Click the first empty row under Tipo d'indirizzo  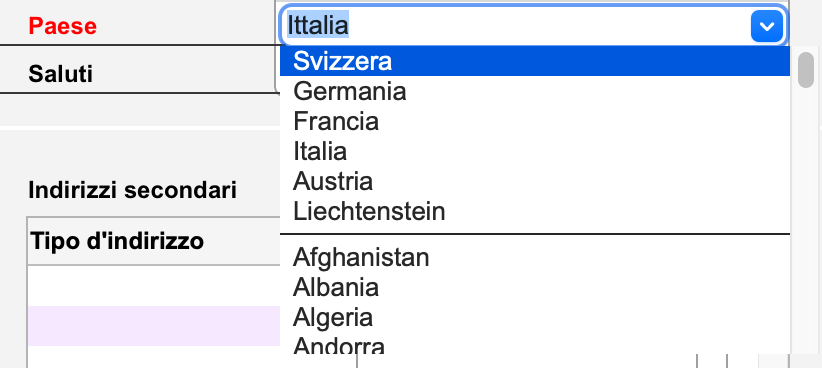click(x=154, y=285)
